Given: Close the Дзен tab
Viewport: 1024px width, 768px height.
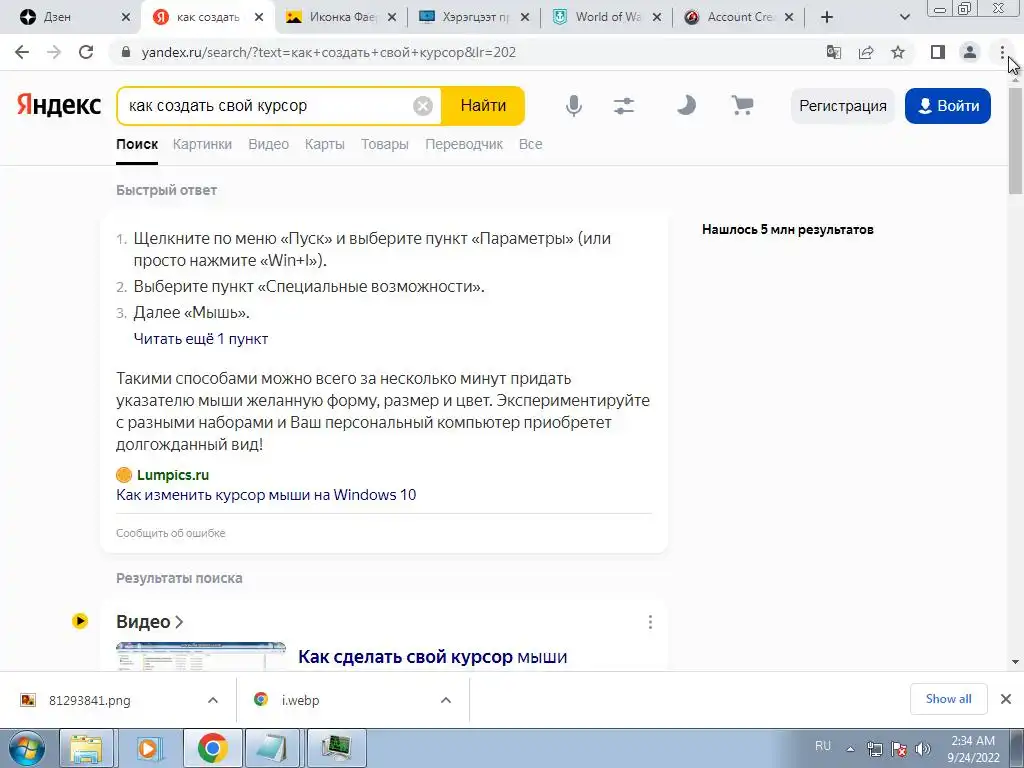Looking at the screenshot, I should [x=126, y=17].
